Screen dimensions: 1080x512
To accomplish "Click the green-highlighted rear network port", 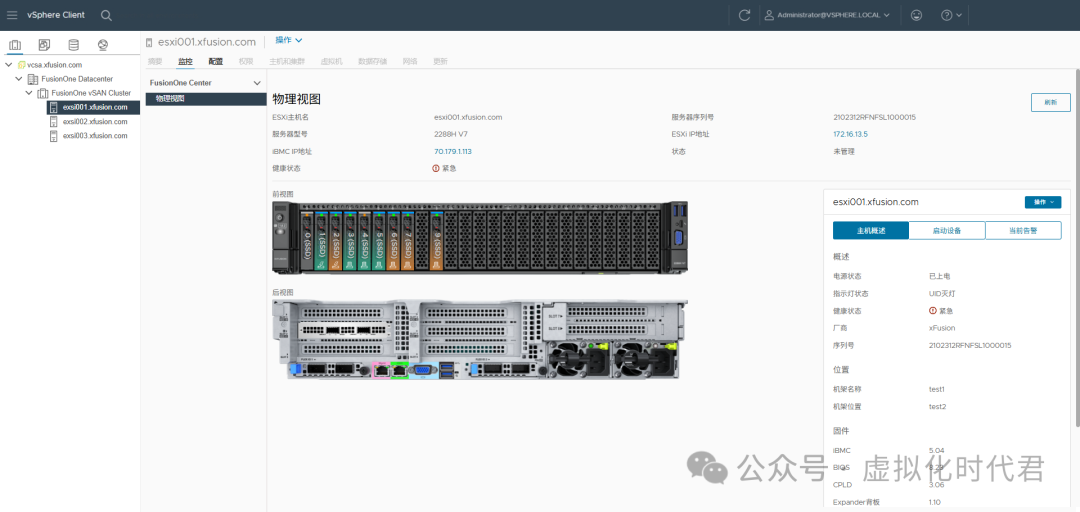I will tap(399, 370).
